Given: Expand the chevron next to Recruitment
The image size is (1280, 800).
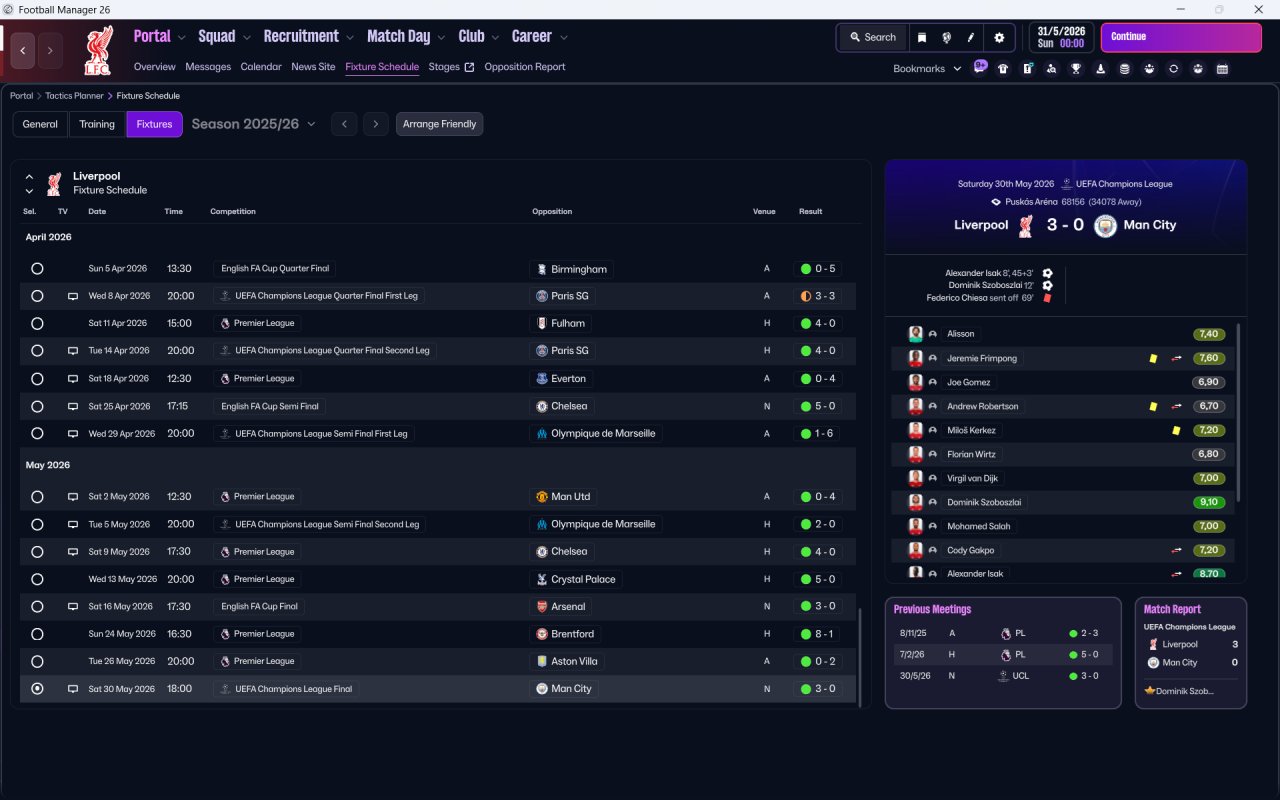Looking at the screenshot, I should pyautogui.click(x=350, y=37).
